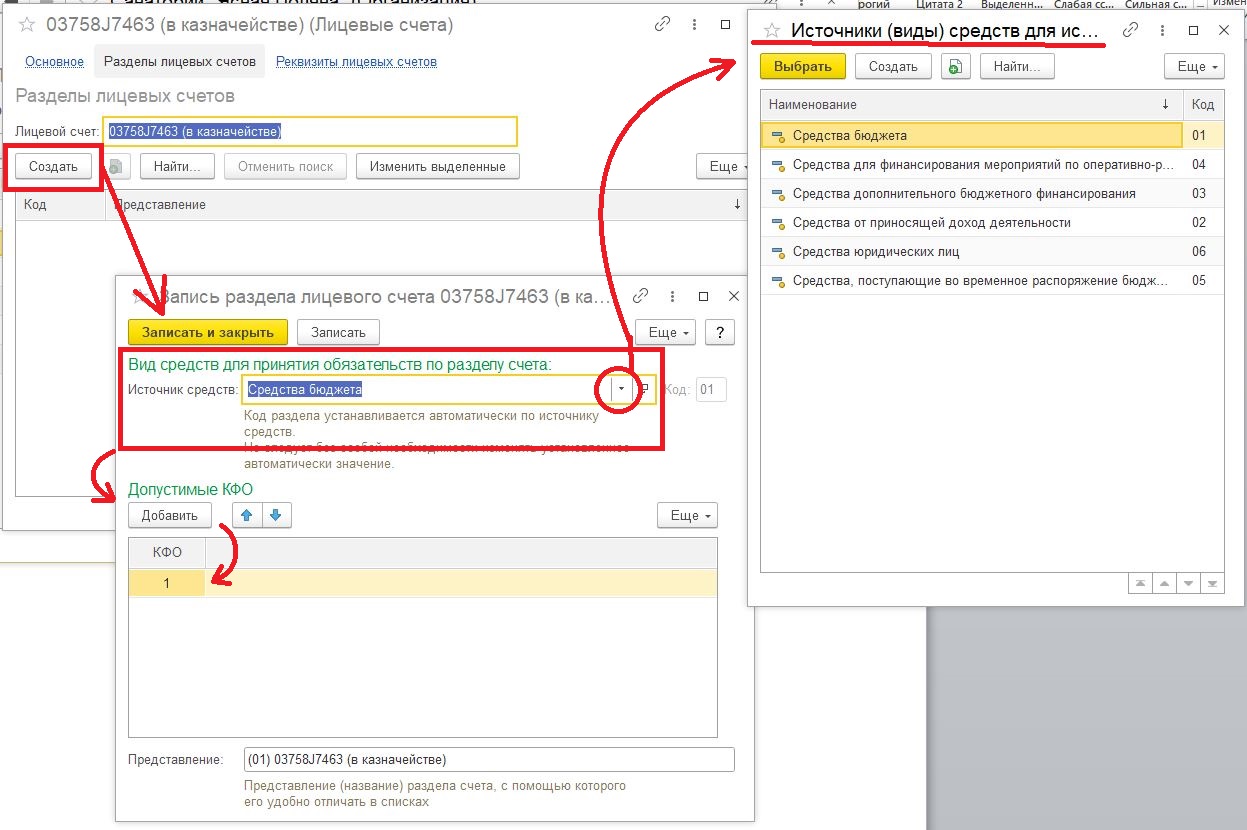Open Еще menu in Допустимые КФО section
The image size is (1247, 830).
click(x=687, y=515)
